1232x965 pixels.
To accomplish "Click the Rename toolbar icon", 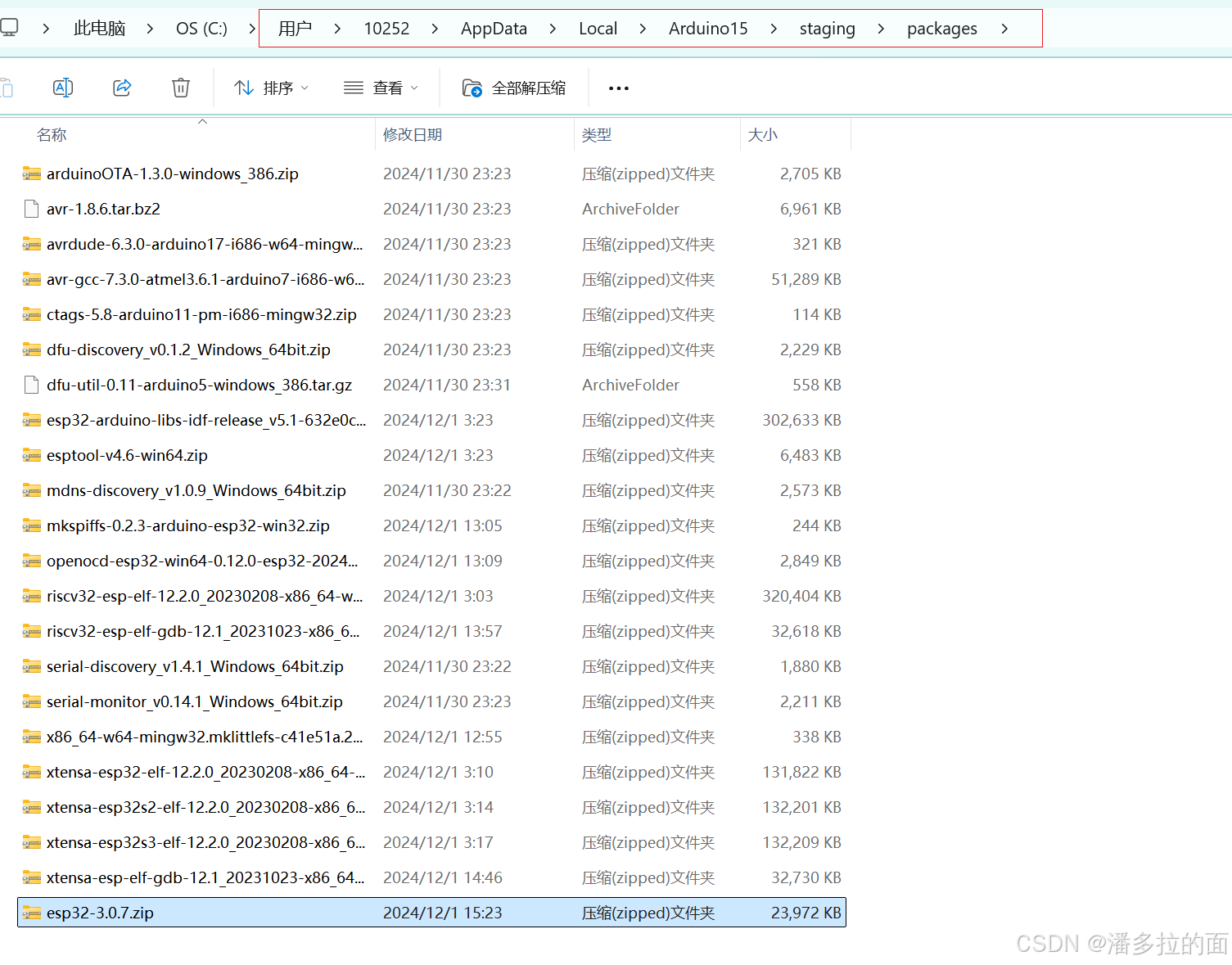I will coord(63,88).
